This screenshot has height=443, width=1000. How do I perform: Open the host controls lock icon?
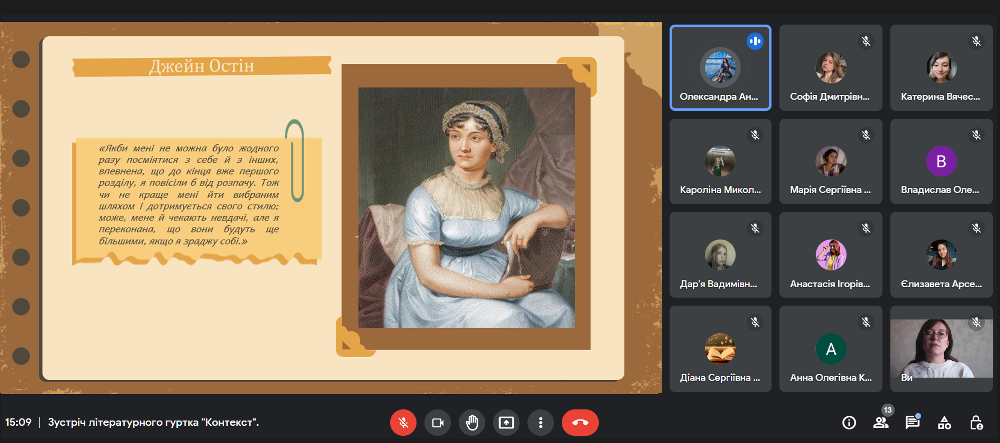click(976, 422)
